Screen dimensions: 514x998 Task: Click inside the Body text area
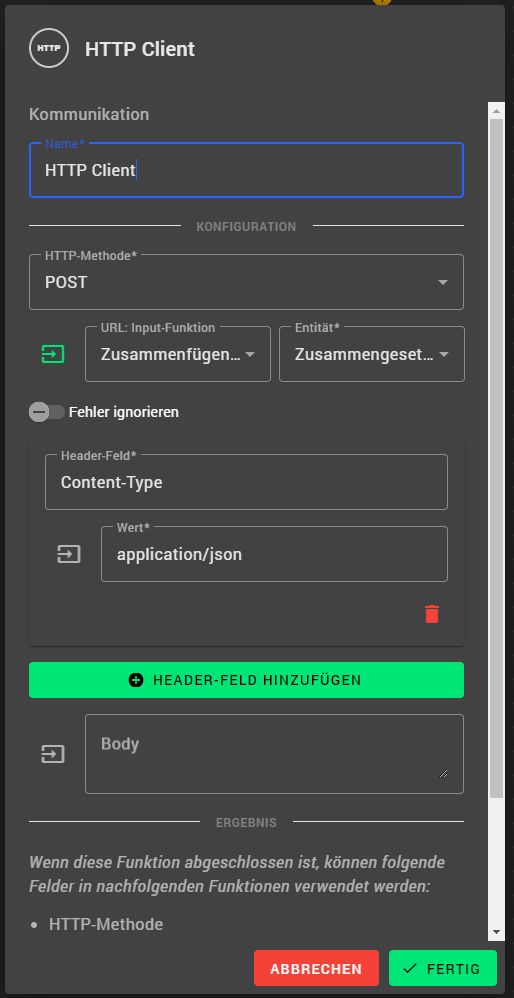tap(274, 754)
